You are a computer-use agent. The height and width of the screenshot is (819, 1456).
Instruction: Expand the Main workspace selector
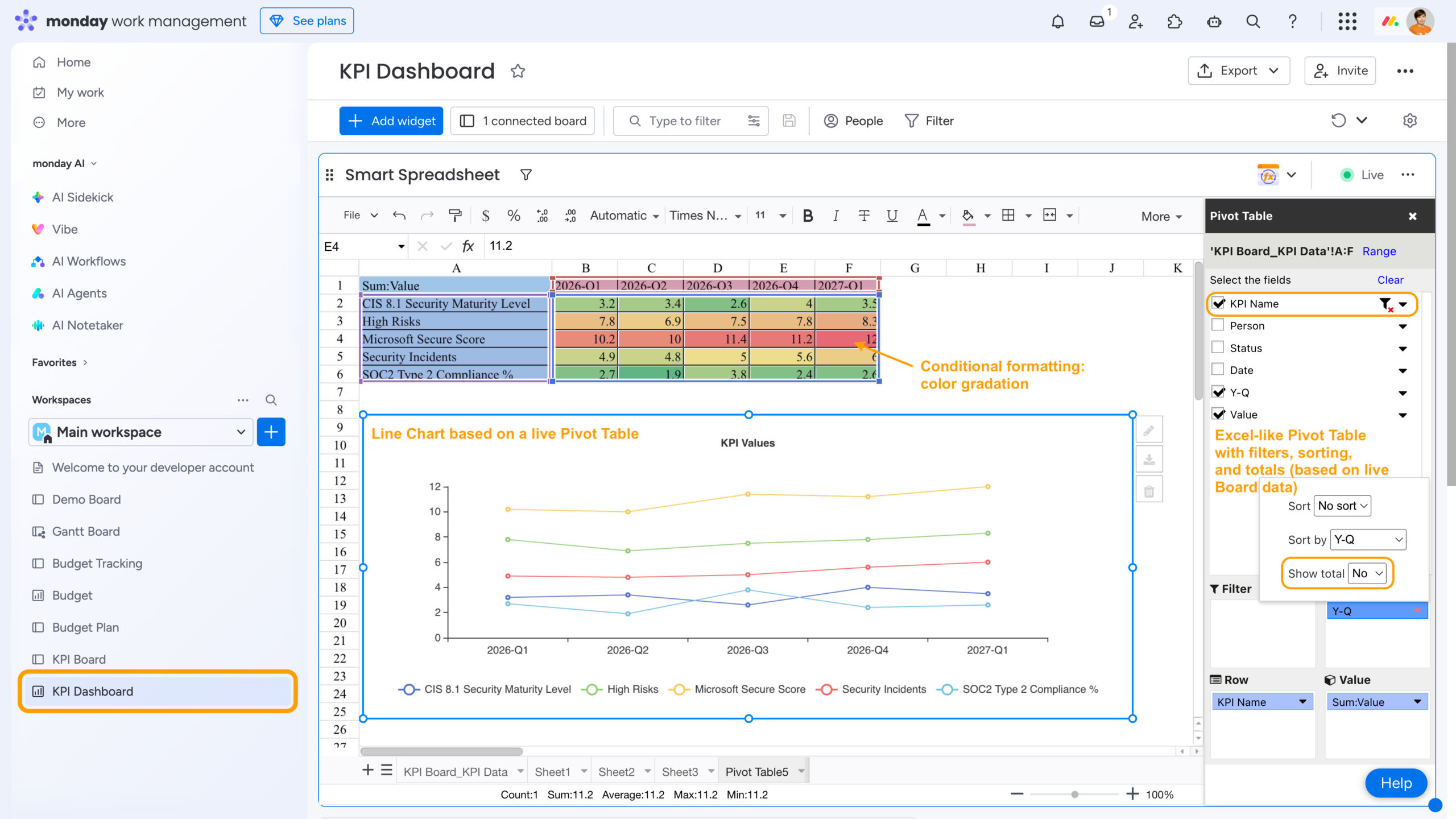click(240, 432)
